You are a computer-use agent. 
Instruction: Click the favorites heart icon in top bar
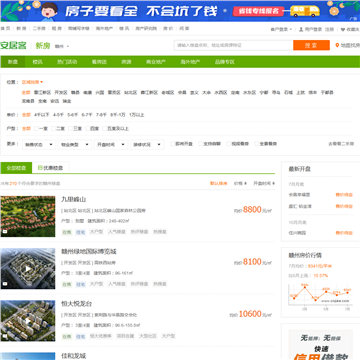(343, 29)
